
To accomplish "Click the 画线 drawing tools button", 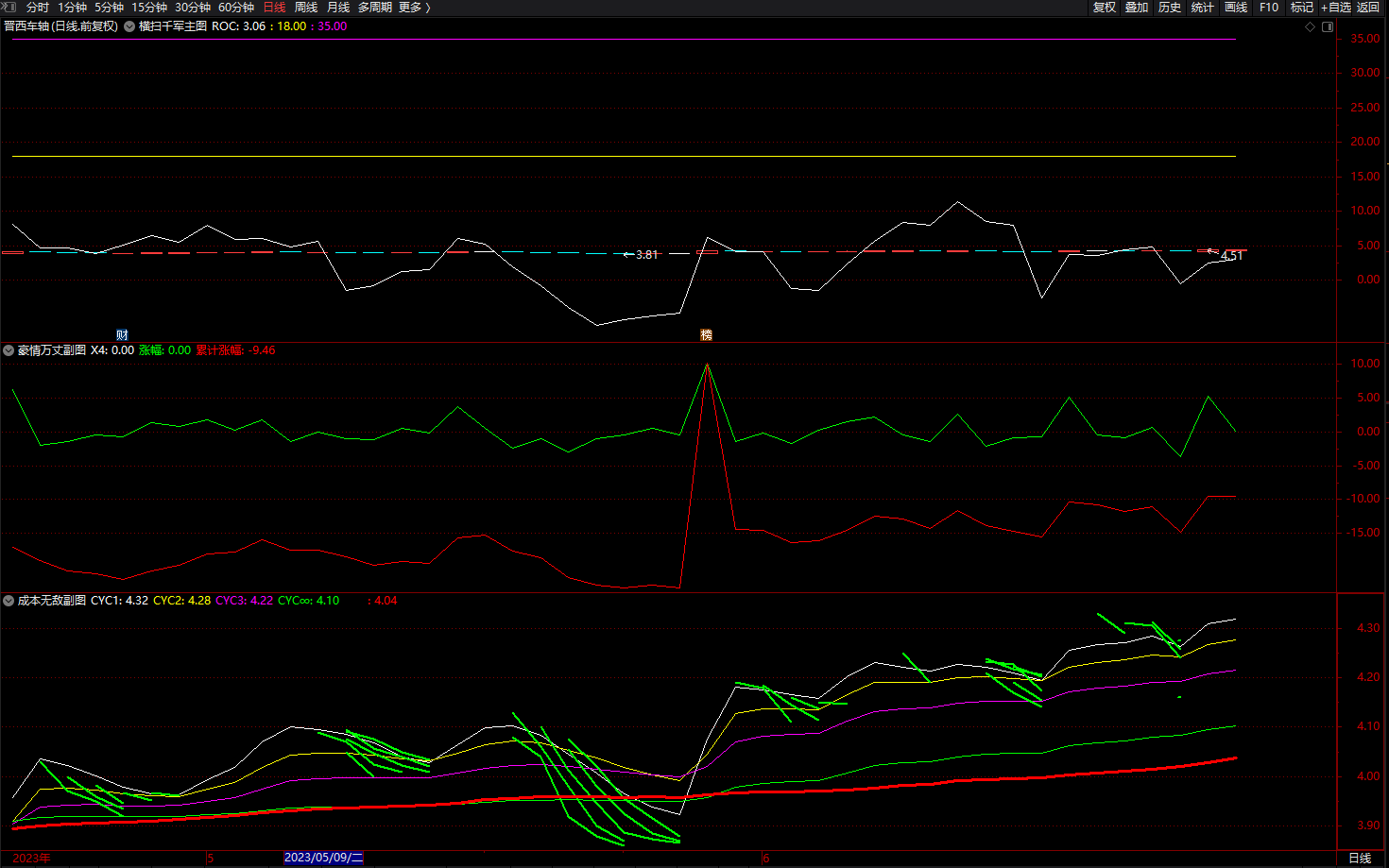I will 1236,8.
